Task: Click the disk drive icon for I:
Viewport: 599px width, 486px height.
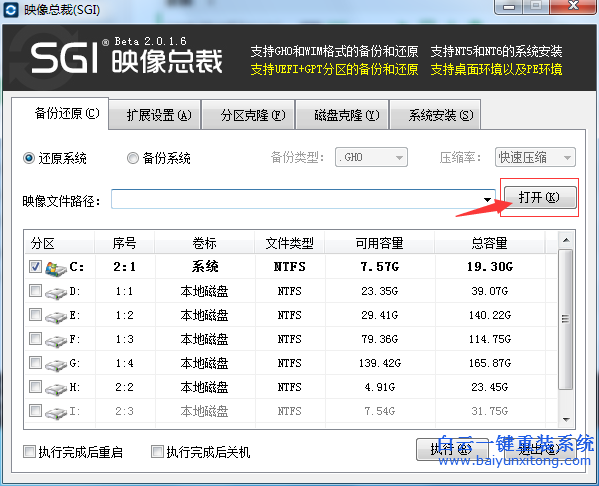Action: click(x=56, y=413)
